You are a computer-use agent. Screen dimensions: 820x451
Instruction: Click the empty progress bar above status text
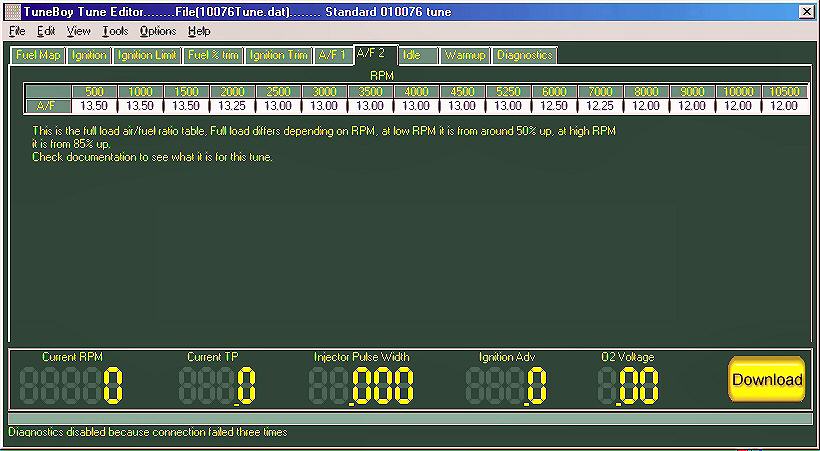tap(411, 419)
